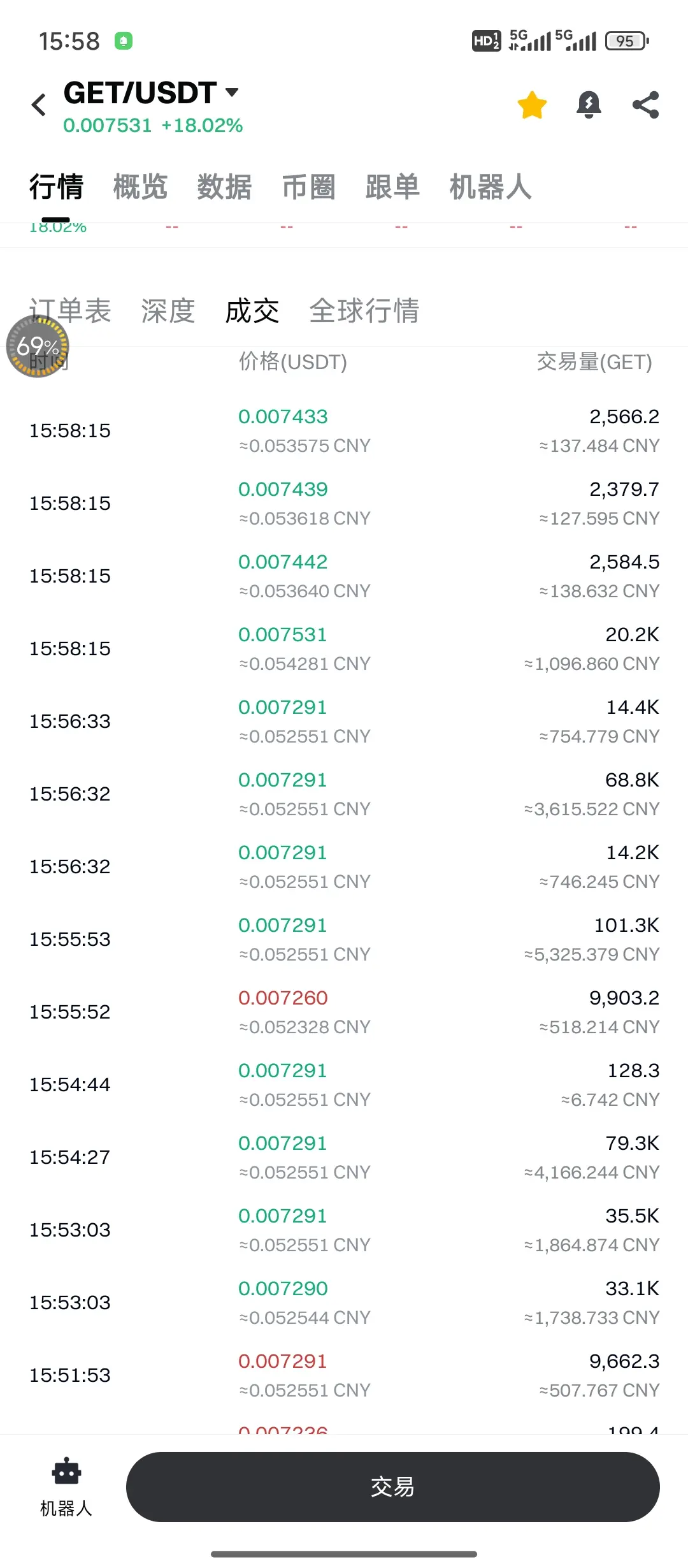Select the 机器人 top tab
Viewport: 688px width, 1568px height.
click(x=491, y=187)
